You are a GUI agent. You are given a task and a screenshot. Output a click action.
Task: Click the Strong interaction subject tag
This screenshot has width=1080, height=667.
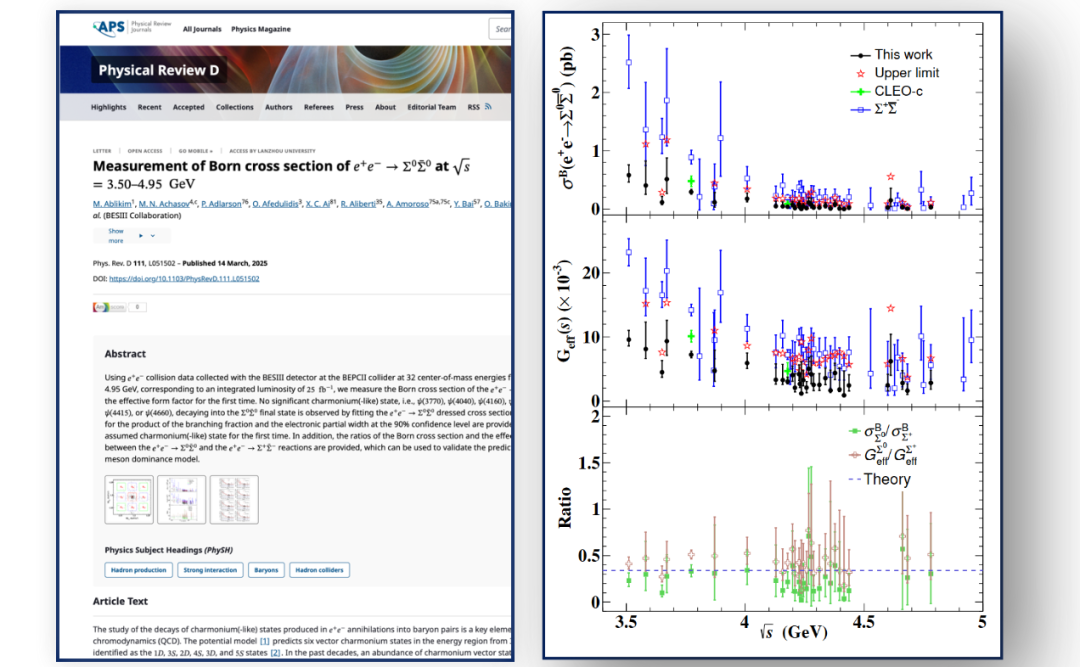coord(210,570)
